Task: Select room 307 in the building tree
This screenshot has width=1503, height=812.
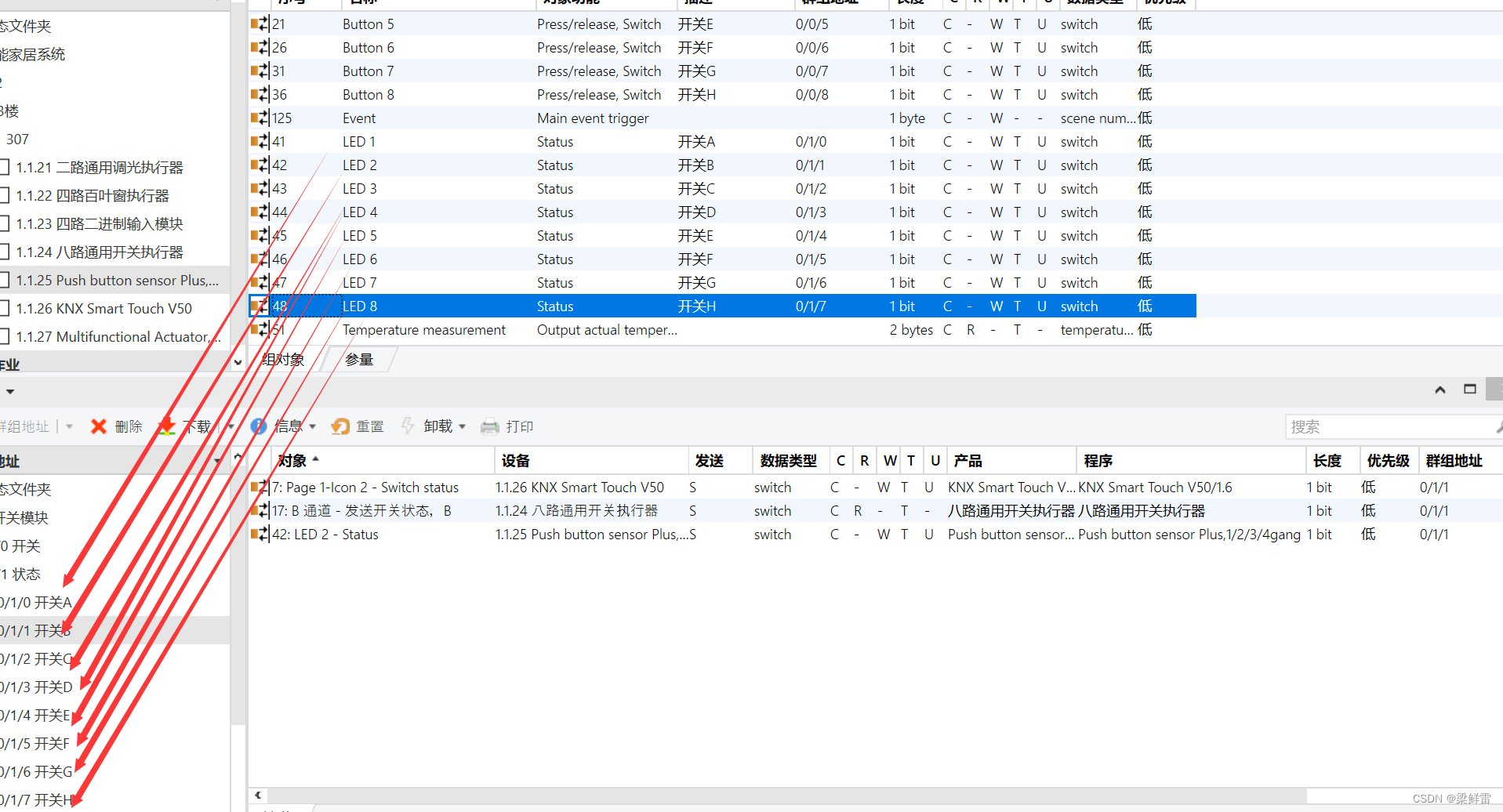Action: pyautogui.click(x=17, y=140)
